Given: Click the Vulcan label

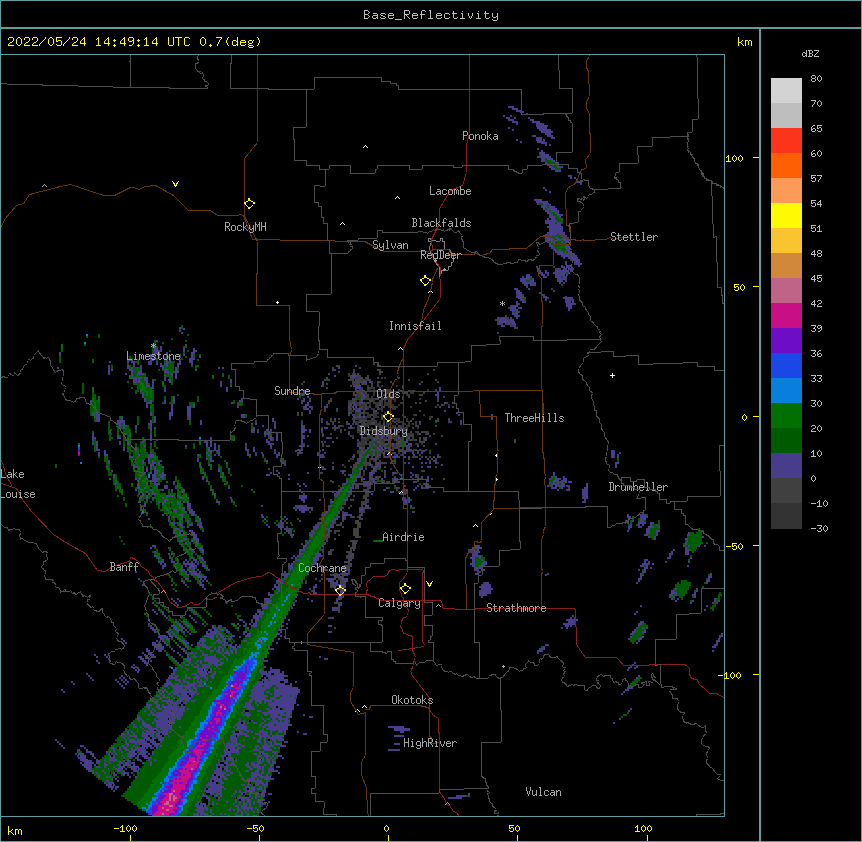Looking at the screenshot, I should coord(543,792).
